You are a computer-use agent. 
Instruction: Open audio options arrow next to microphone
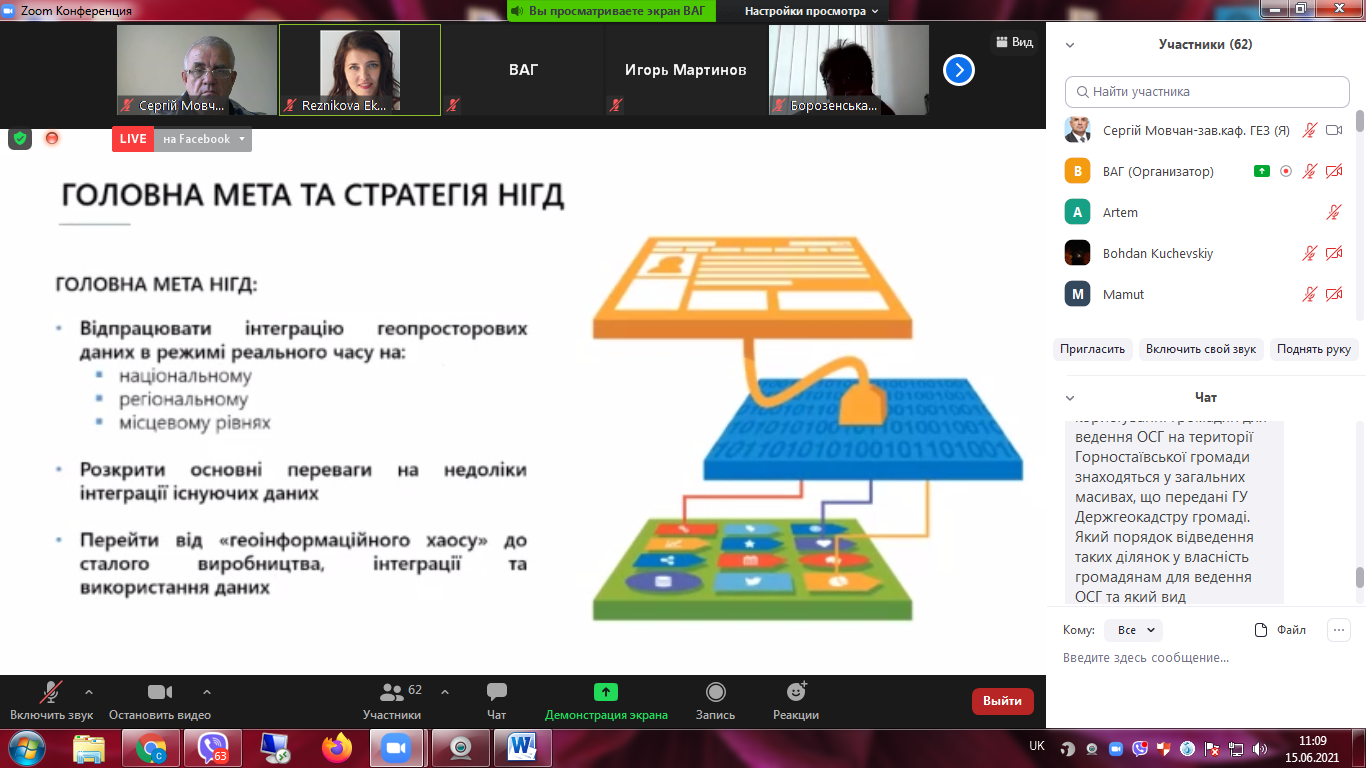coord(89,691)
